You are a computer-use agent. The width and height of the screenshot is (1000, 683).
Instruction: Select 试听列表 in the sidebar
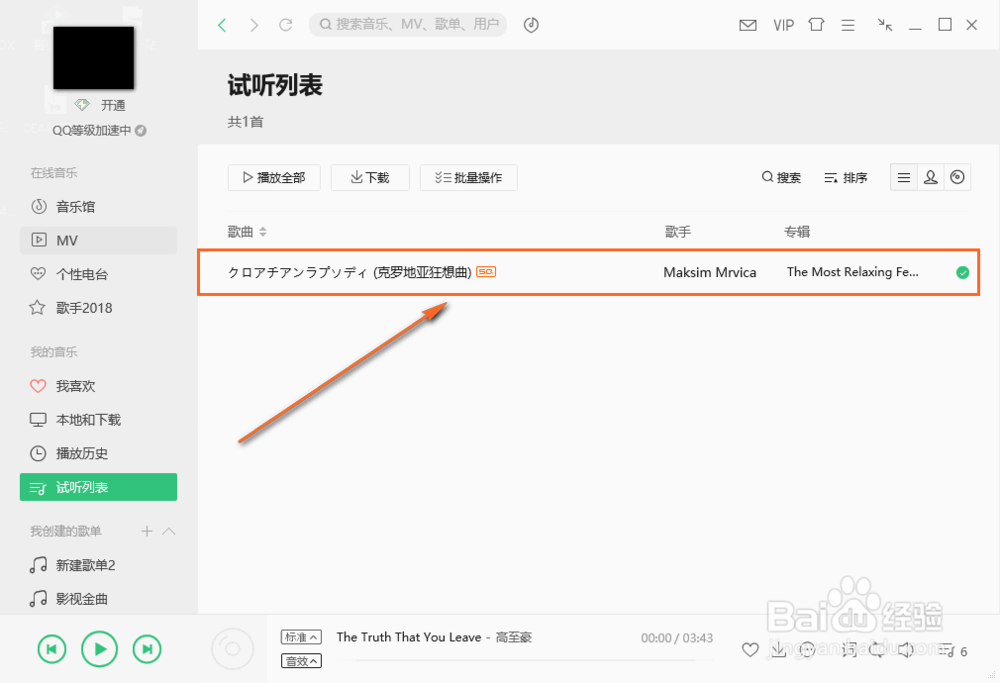click(x=98, y=487)
